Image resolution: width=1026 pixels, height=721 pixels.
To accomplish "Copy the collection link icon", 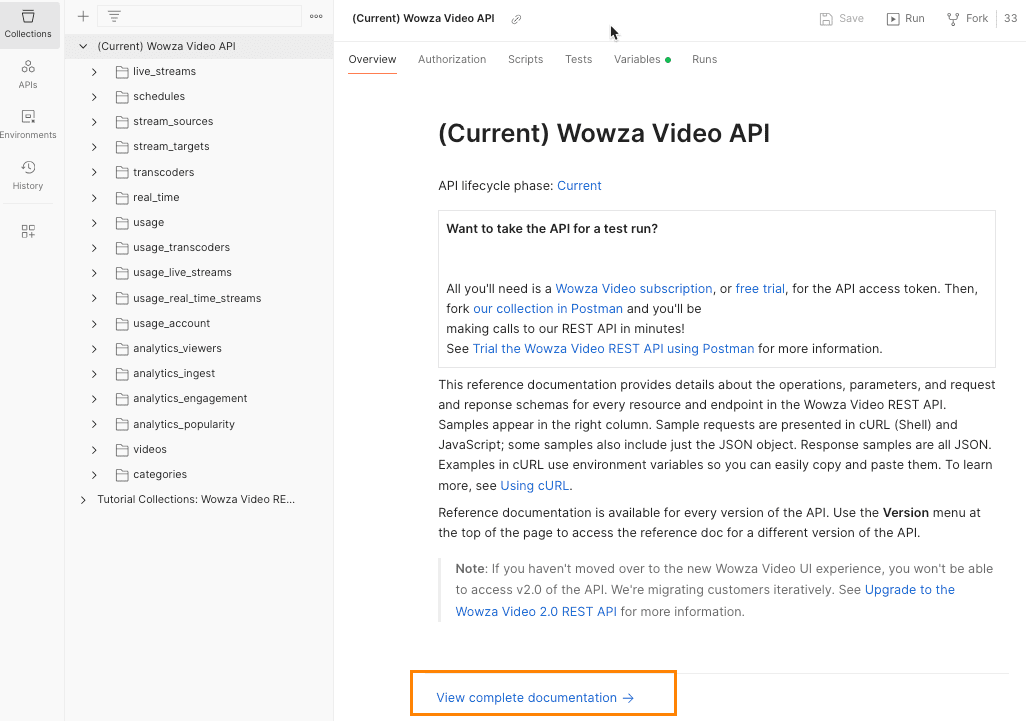I will tap(515, 17).
